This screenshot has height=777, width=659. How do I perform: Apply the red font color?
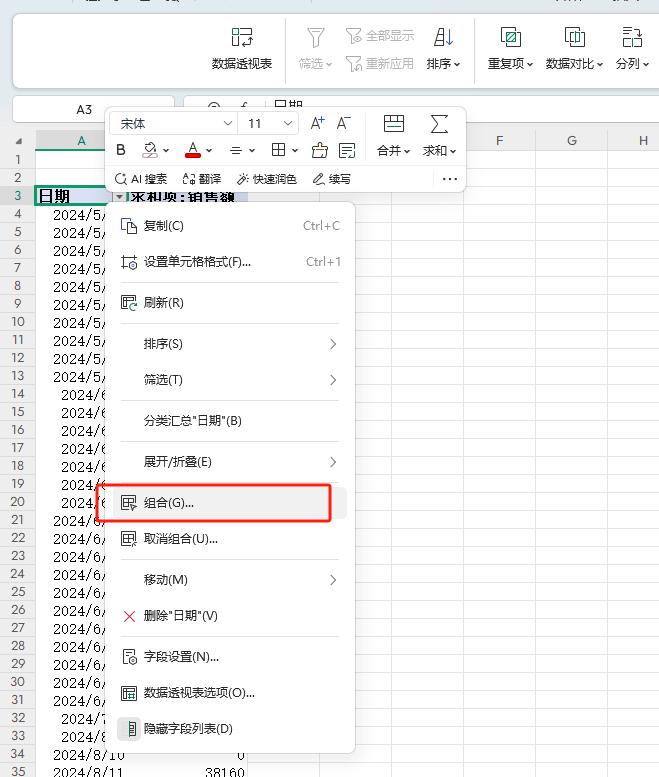tap(193, 150)
